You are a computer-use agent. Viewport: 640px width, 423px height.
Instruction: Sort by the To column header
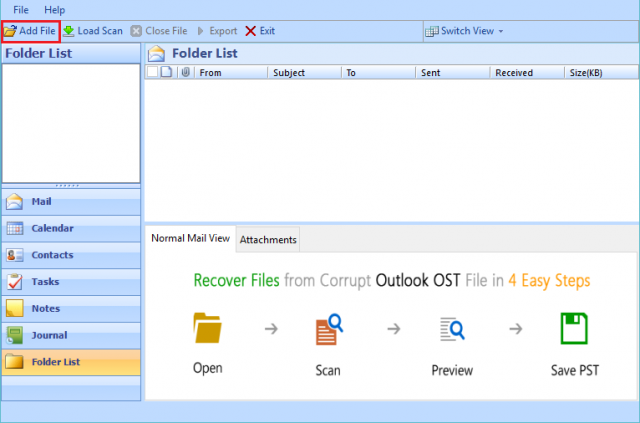click(x=378, y=73)
